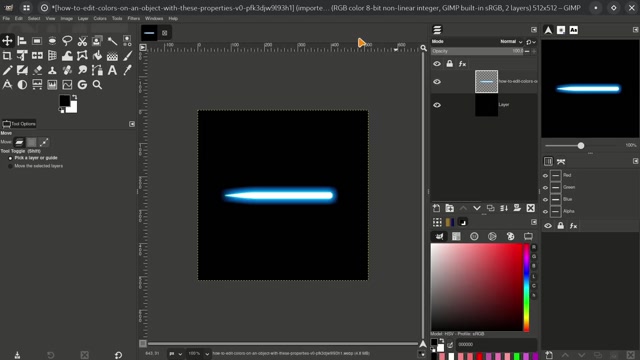
Task: Select the Paintbrush tool
Action: click(127, 55)
